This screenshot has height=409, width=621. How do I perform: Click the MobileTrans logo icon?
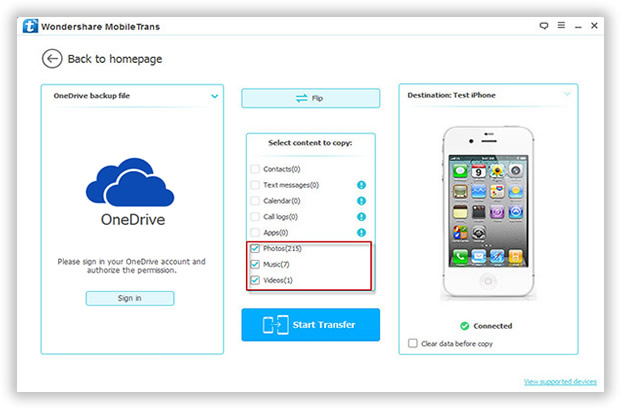30,26
